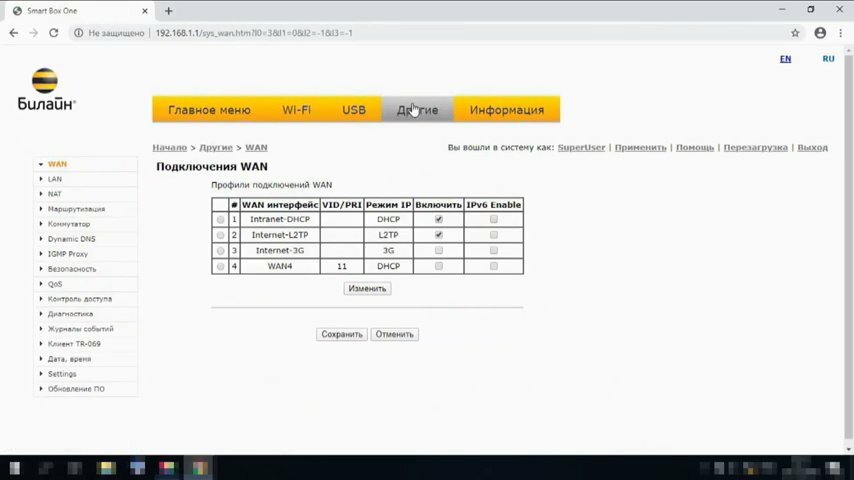
Task: Open a new browser tab
Action: click(x=168, y=11)
